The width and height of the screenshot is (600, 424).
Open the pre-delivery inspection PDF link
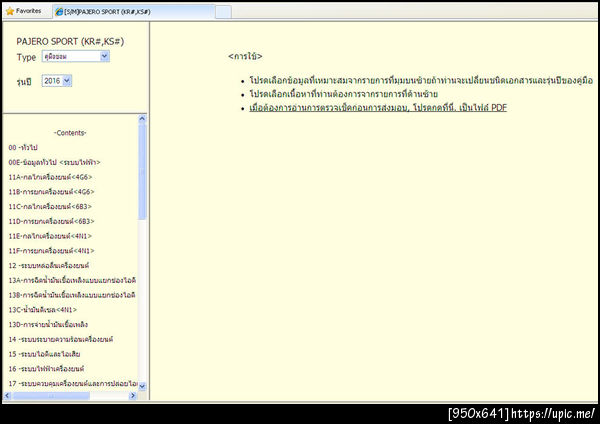coord(378,108)
